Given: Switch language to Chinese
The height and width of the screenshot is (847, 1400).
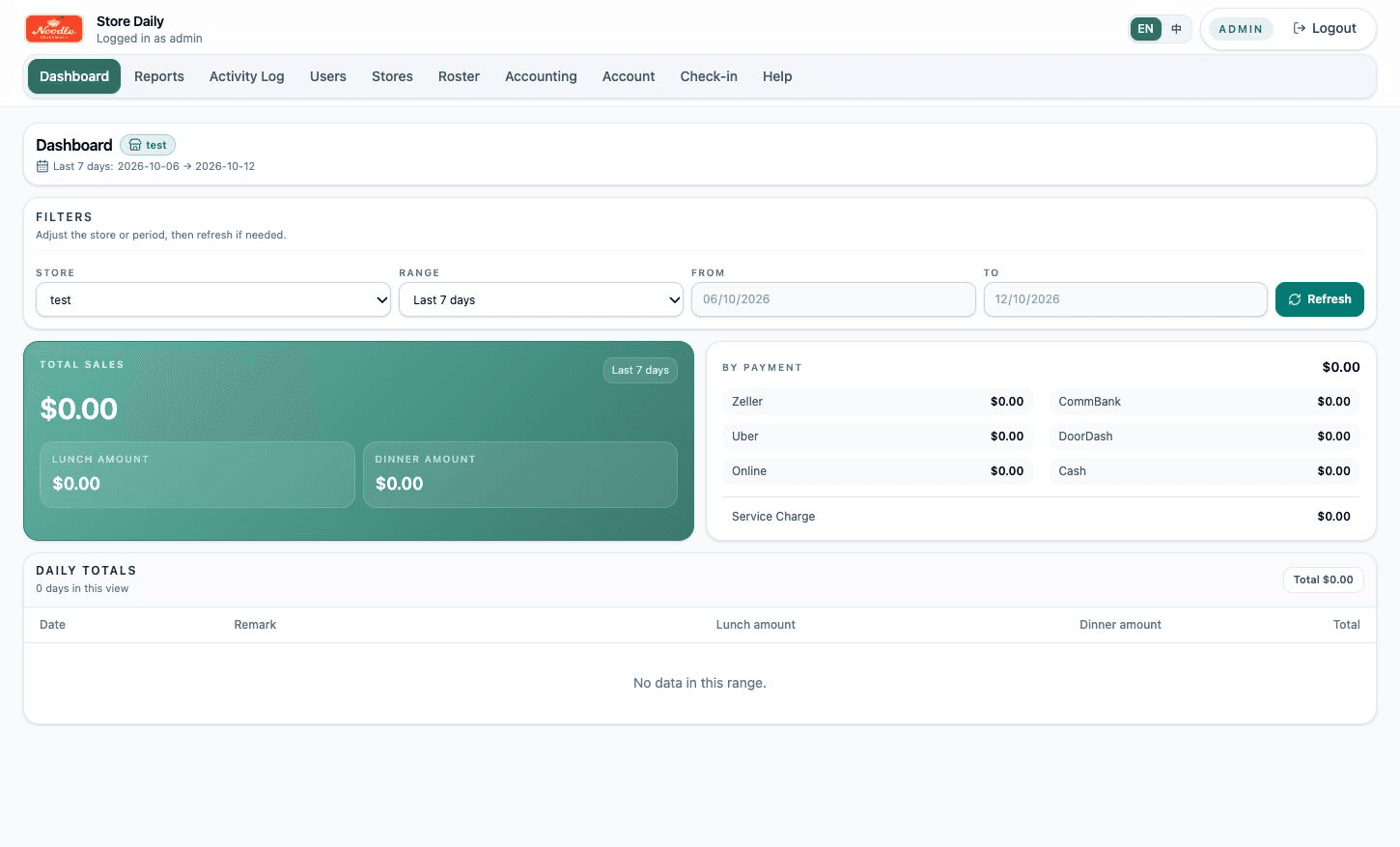Looking at the screenshot, I should pyautogui.click(x=1176, y=29).
